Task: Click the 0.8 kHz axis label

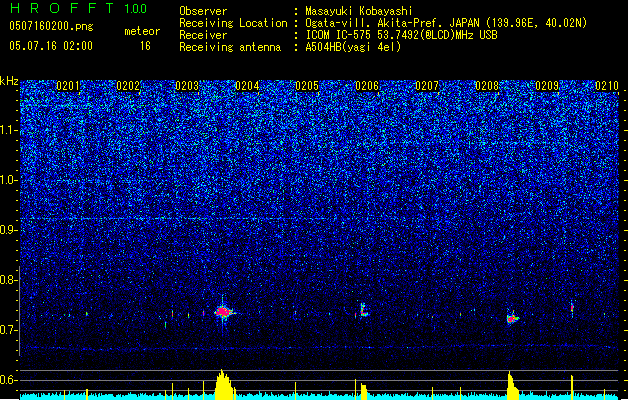Action: click(8, 280)
